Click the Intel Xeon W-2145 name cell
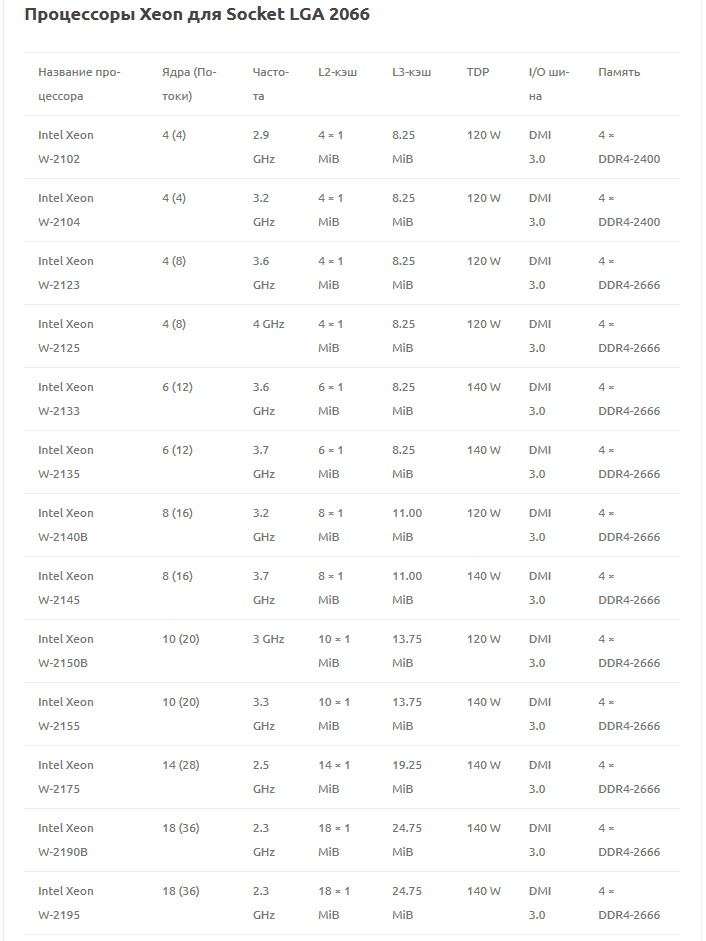Screen dimensions: 706x941 pyautogui.click(x=66, y=588)
